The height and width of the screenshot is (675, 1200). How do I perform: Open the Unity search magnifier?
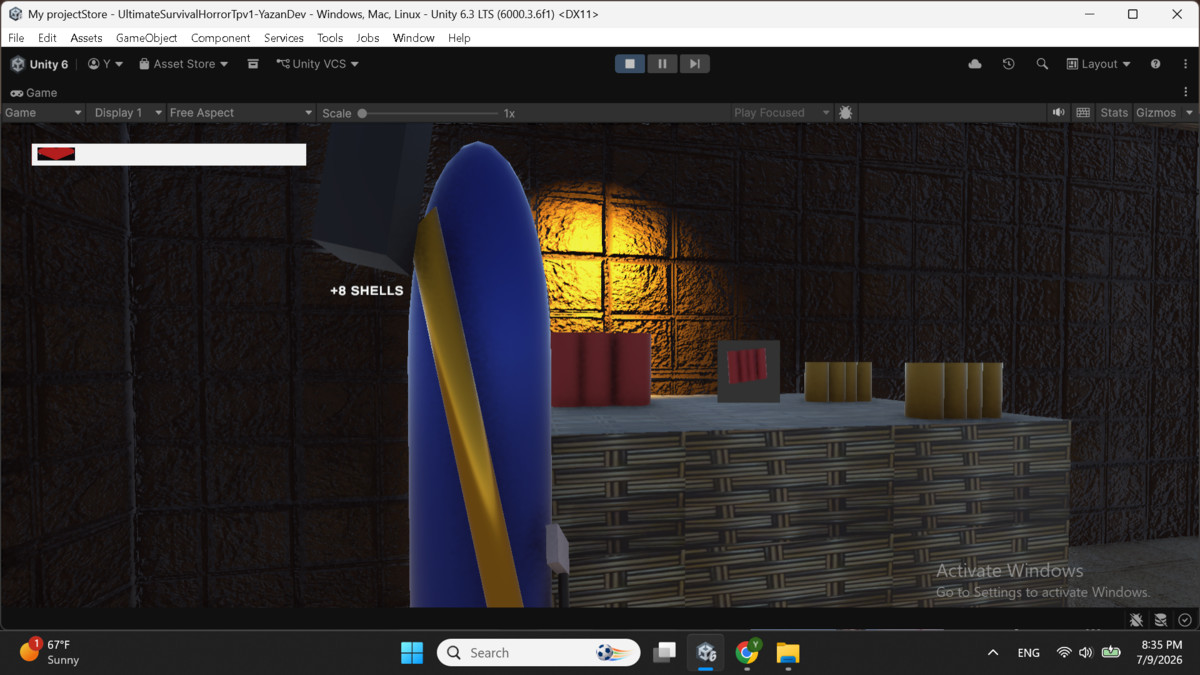click(1042, 64)
